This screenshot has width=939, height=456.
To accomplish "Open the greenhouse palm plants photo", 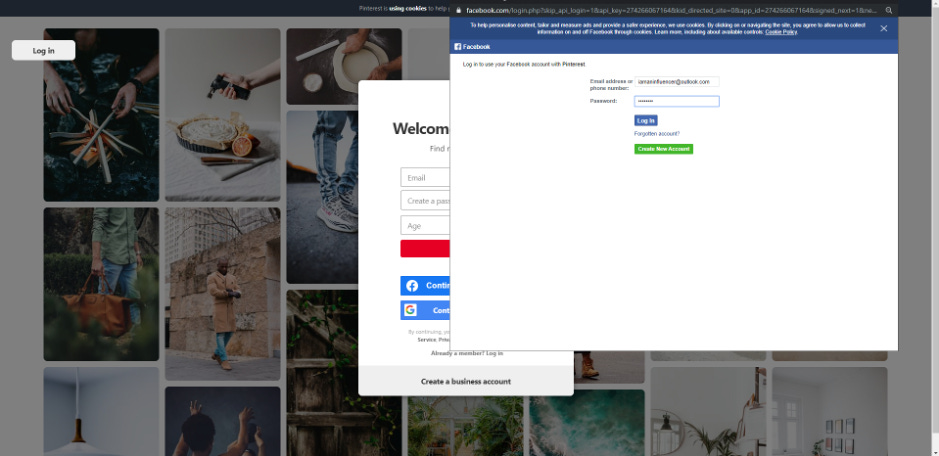I will [x=466, y=425].
